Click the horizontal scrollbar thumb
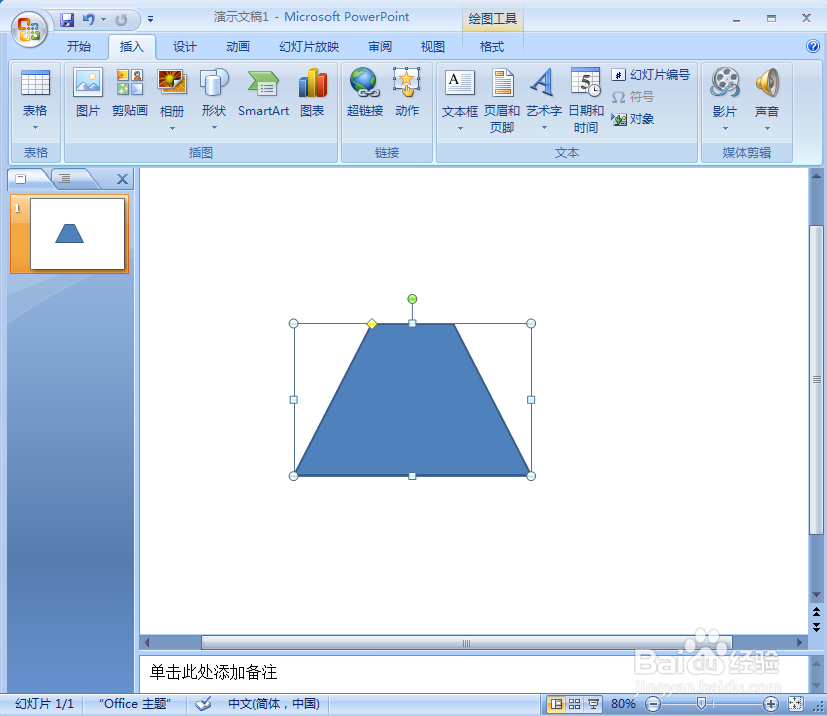 pyautogui.click(x=466, y=643)
